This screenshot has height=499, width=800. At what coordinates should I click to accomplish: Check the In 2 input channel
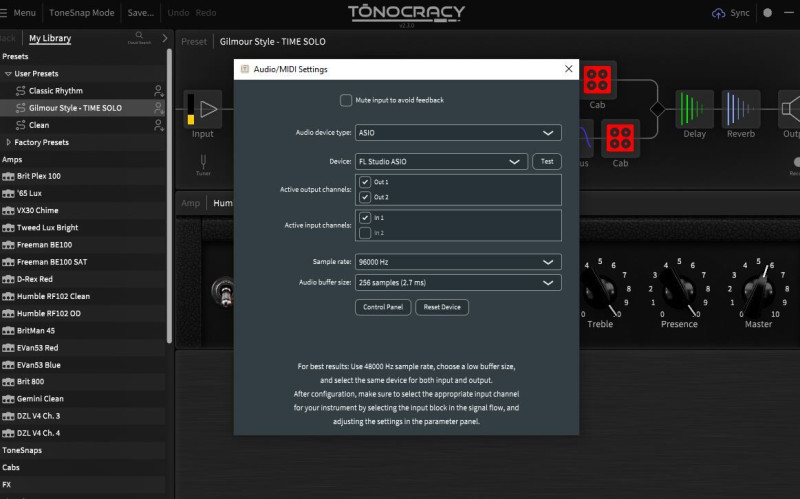[x=365, y=233]
